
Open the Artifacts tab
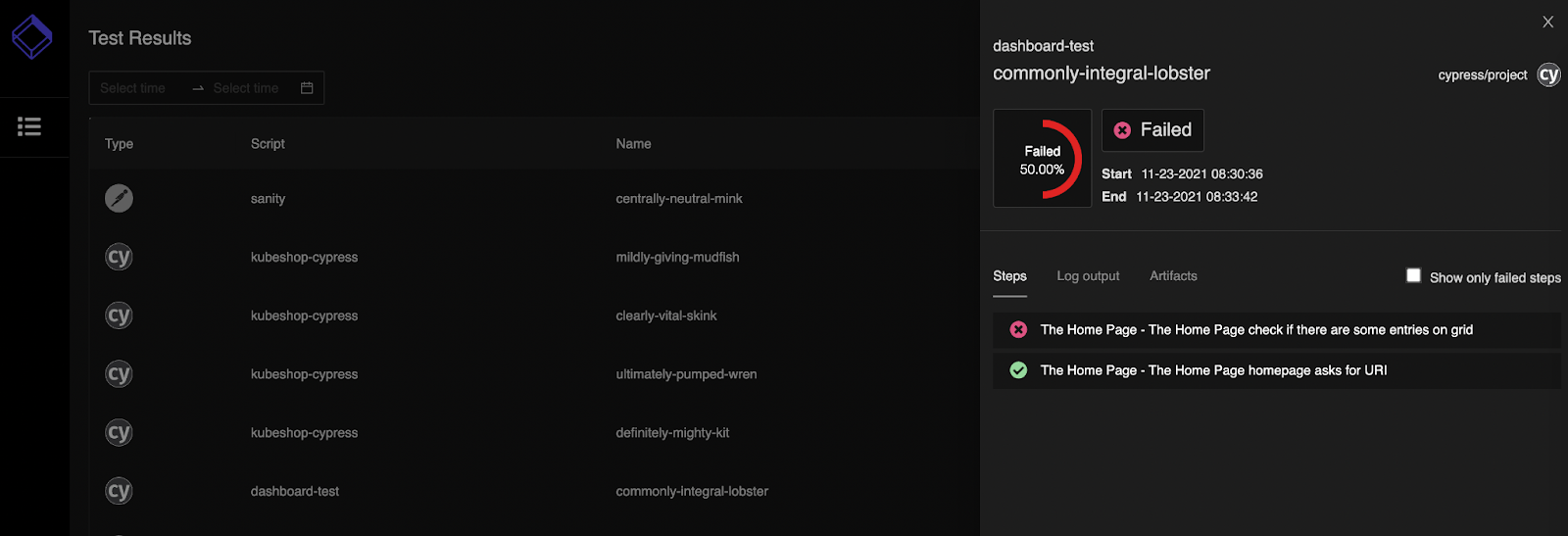coord(1173,276)
